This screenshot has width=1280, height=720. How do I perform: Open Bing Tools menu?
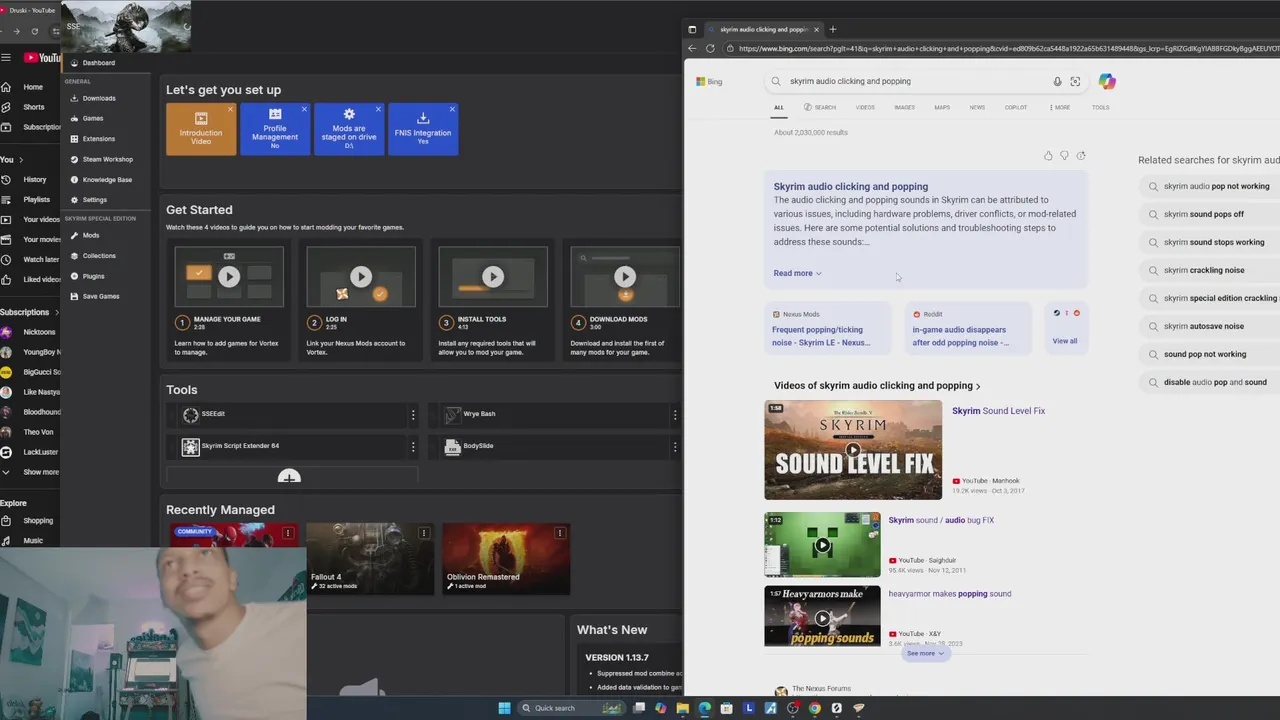[1100, 107]
